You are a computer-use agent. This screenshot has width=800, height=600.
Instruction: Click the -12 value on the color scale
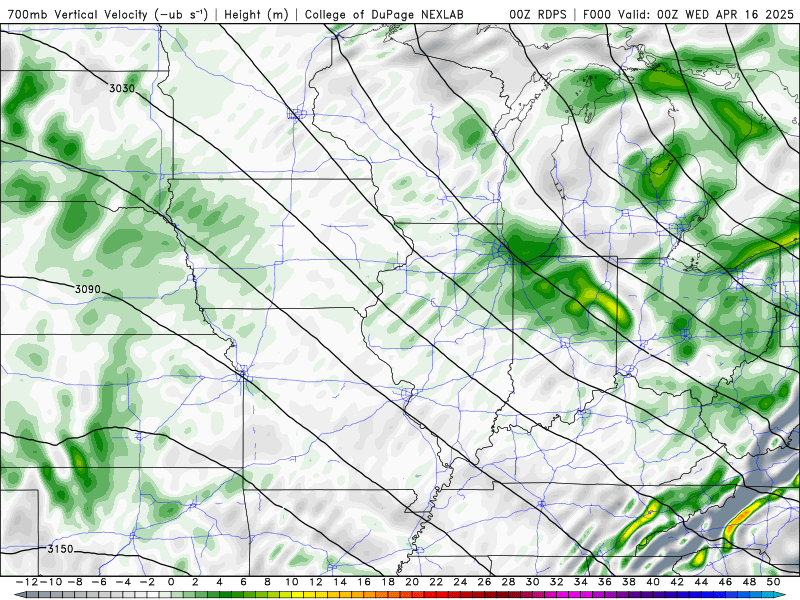(x=26, y=582)
